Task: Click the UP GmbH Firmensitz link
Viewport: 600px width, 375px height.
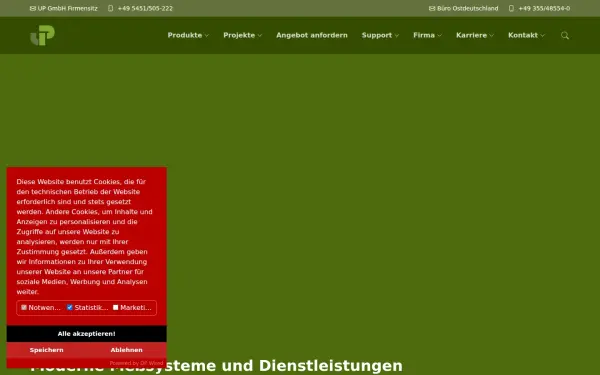Action: 67,8
